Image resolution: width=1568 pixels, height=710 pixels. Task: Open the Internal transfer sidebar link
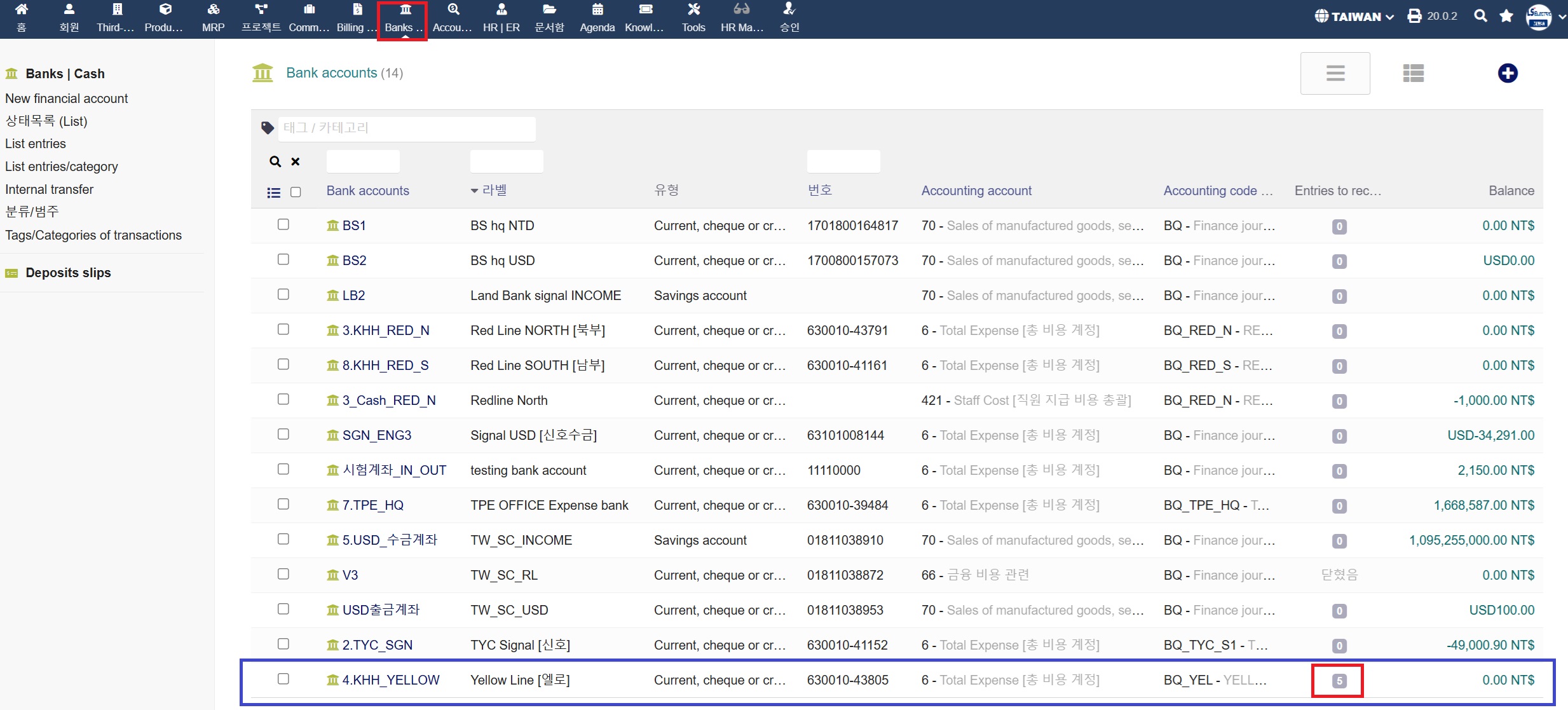(x=49, y=189)
